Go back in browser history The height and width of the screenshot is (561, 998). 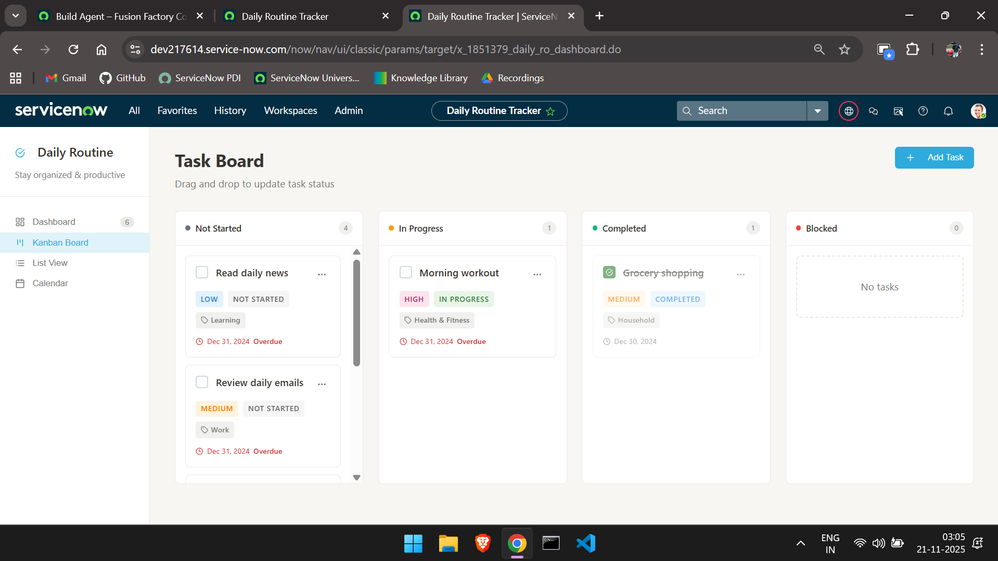(x=17, y=49)
